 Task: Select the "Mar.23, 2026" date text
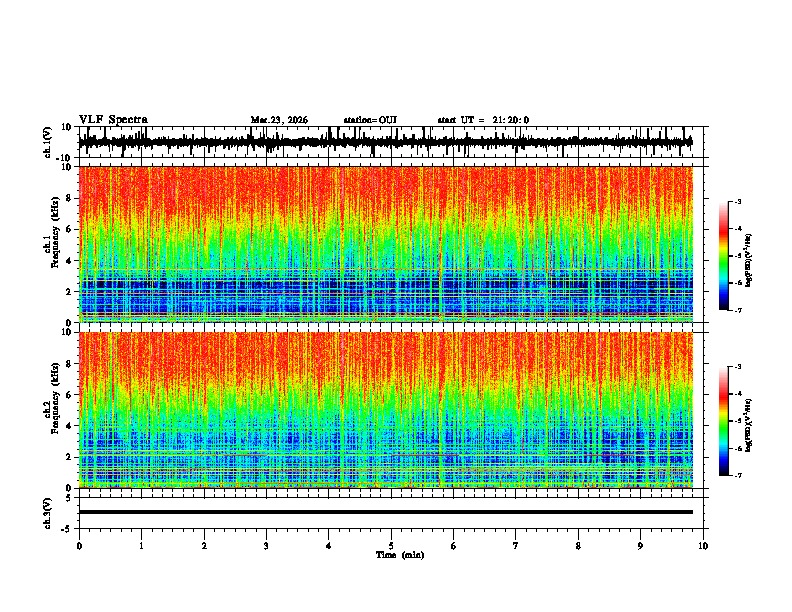coord(279,120)
